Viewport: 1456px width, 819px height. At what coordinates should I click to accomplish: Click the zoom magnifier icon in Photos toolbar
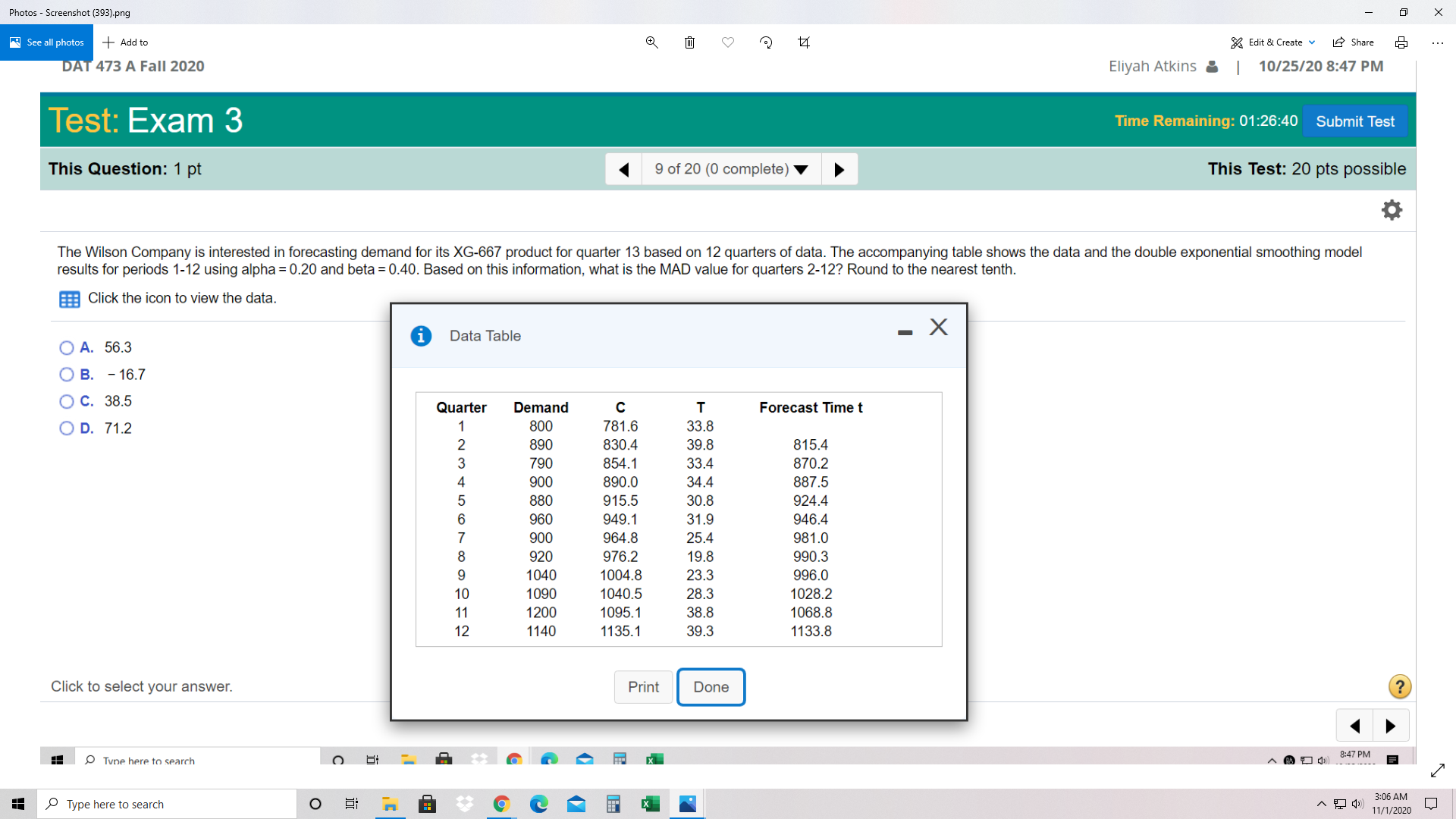[x=651, y=42]
